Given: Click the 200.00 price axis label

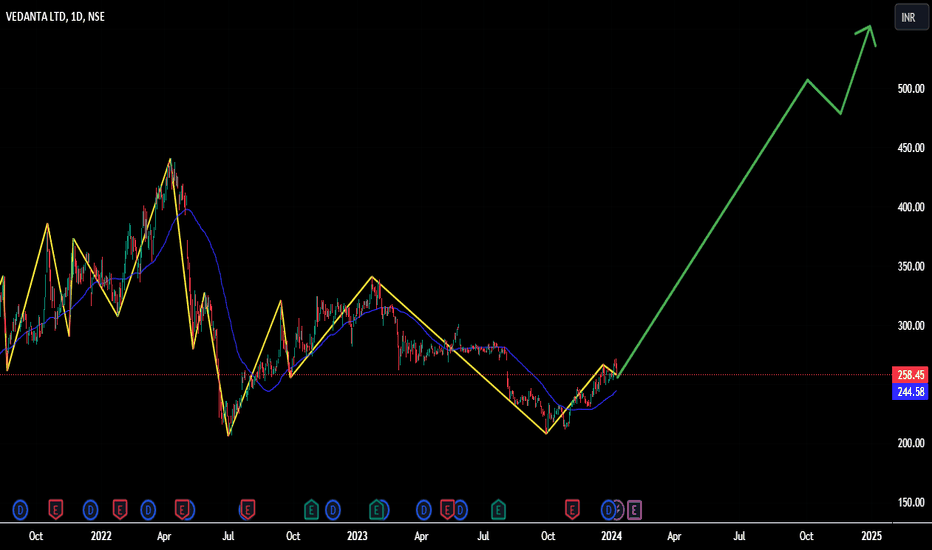Looking at the screenshot, I should [911, 443].
